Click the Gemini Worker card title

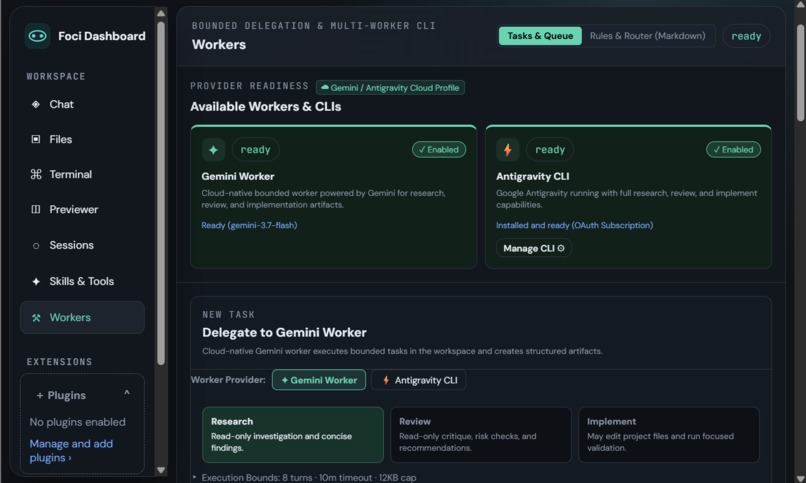click(237, 176)
